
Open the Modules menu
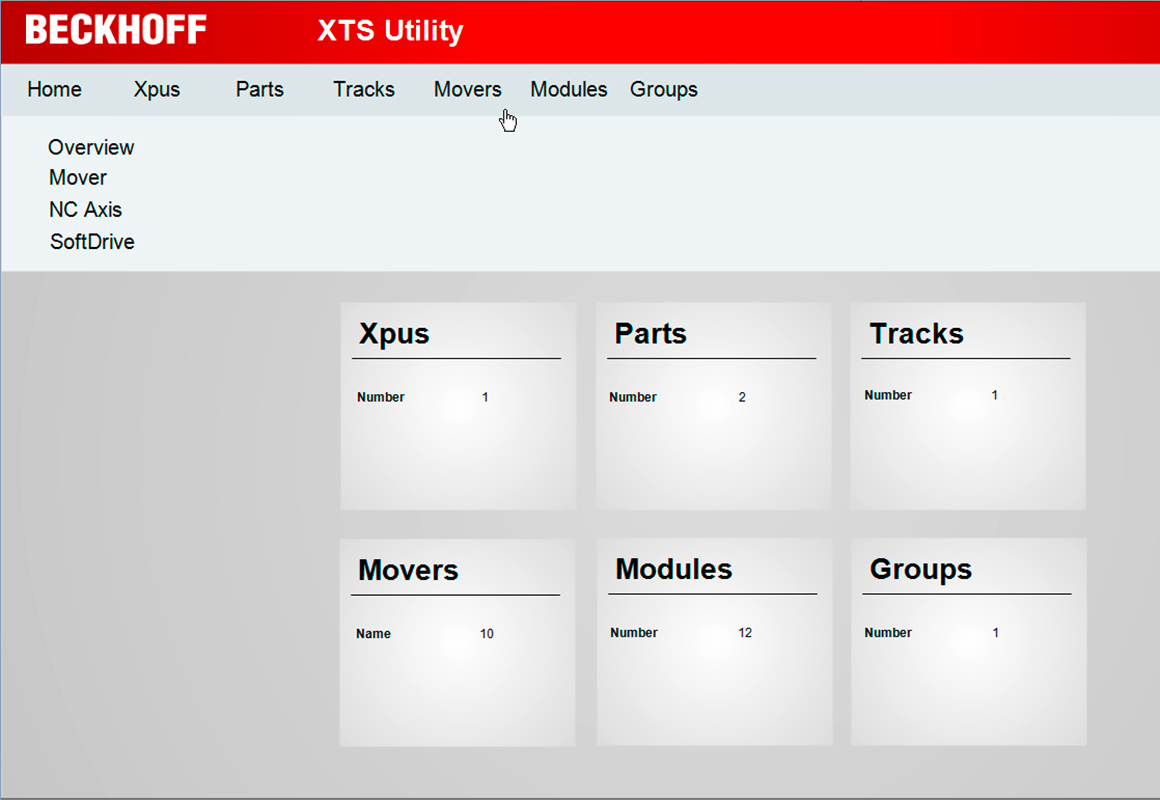(568, 89)
